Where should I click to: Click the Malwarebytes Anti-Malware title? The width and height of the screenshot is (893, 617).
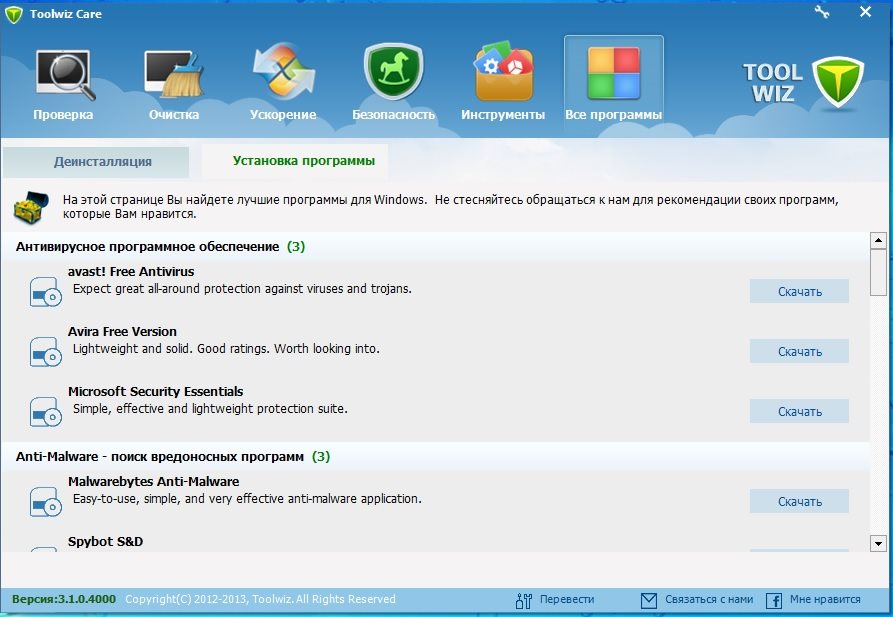153,481
